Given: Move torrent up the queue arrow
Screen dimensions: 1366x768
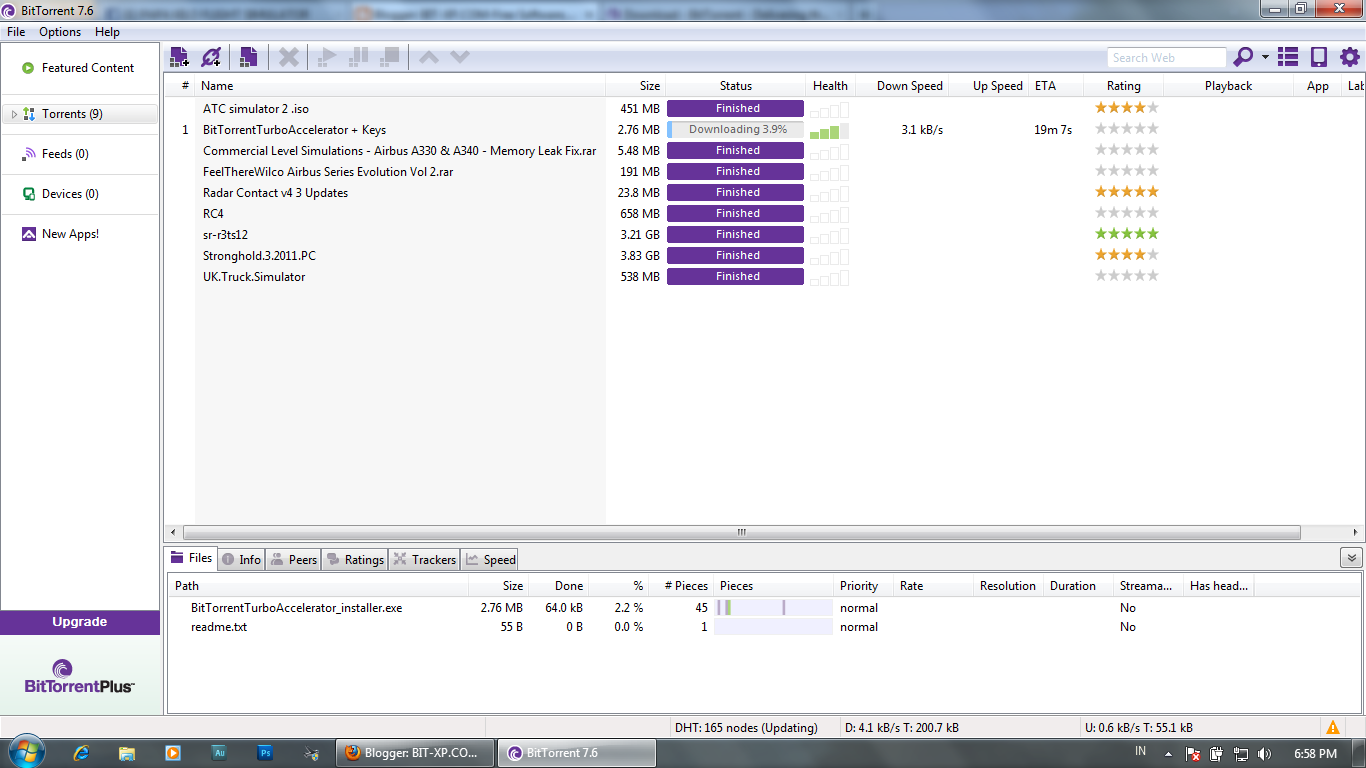Looking at the screenshot, I should pos(429,57).
